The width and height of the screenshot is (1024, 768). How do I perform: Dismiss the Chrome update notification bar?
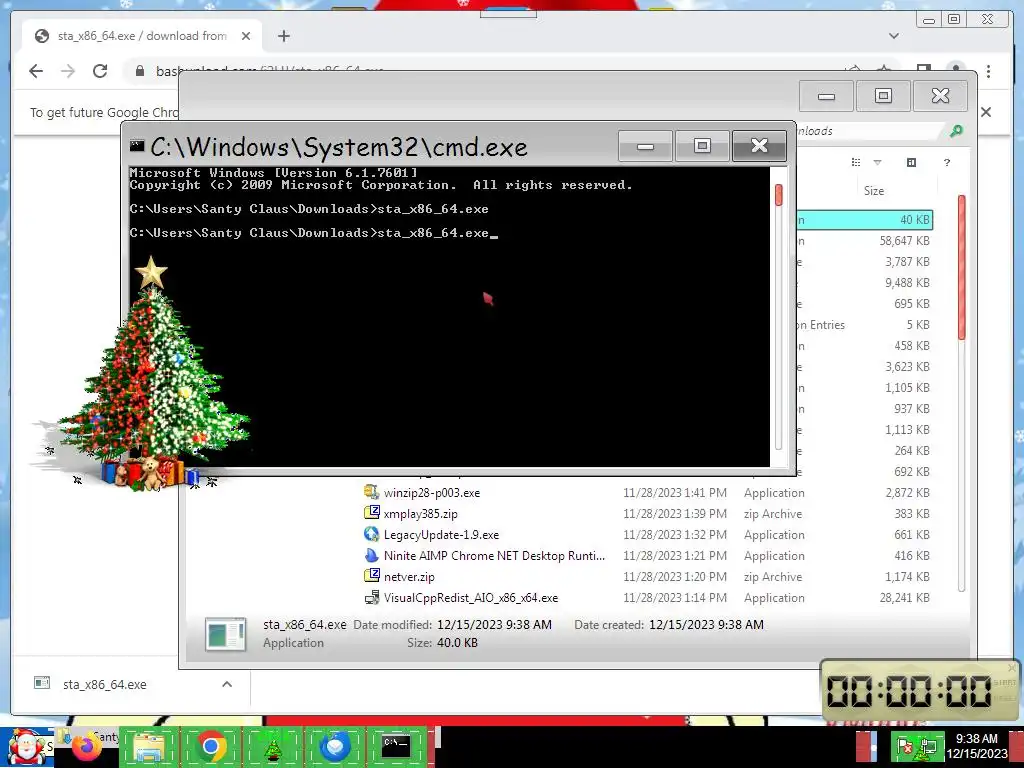986,112
